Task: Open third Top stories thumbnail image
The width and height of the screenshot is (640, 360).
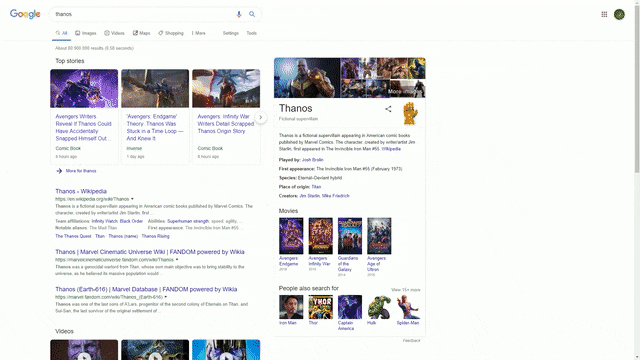Action: tap(226, 89)
